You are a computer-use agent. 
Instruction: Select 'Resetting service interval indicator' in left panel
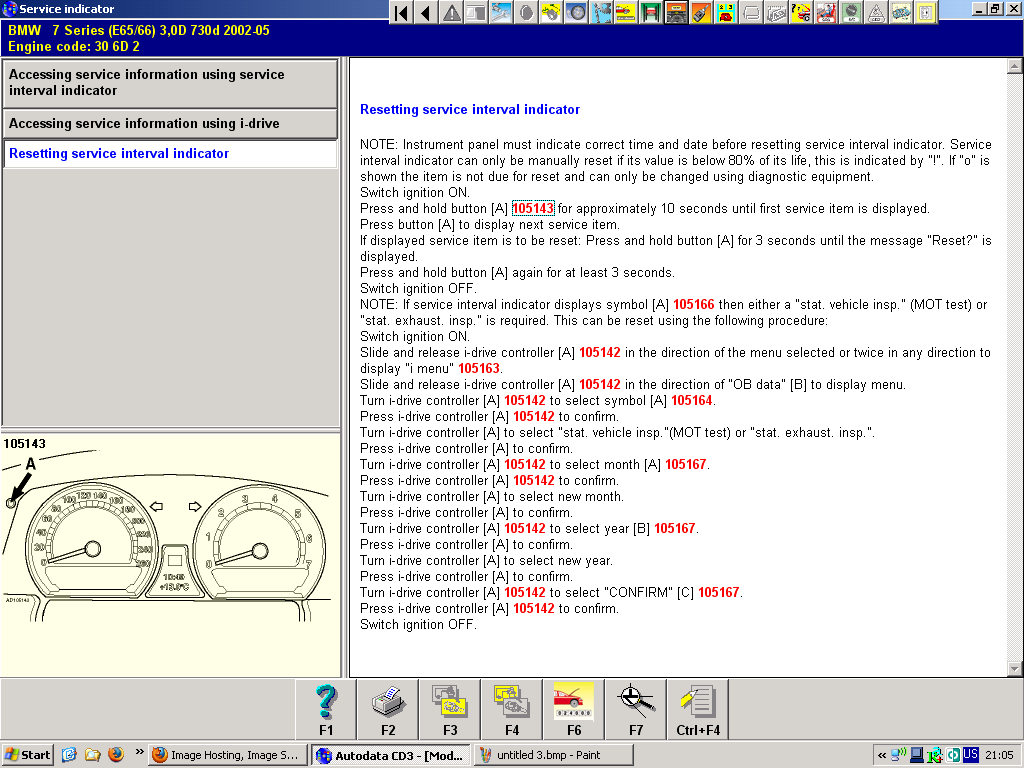[x=170, y=153]
